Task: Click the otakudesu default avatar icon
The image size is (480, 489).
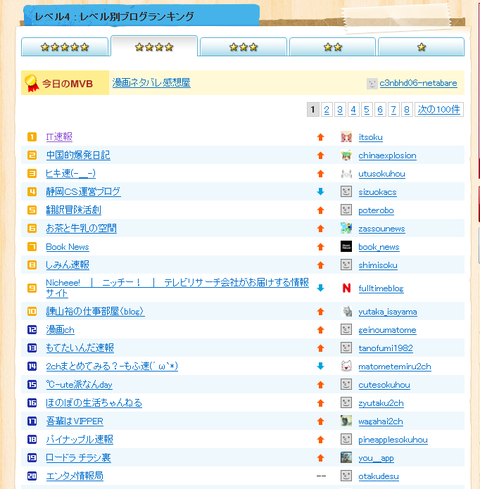Action: coord(346,476)
